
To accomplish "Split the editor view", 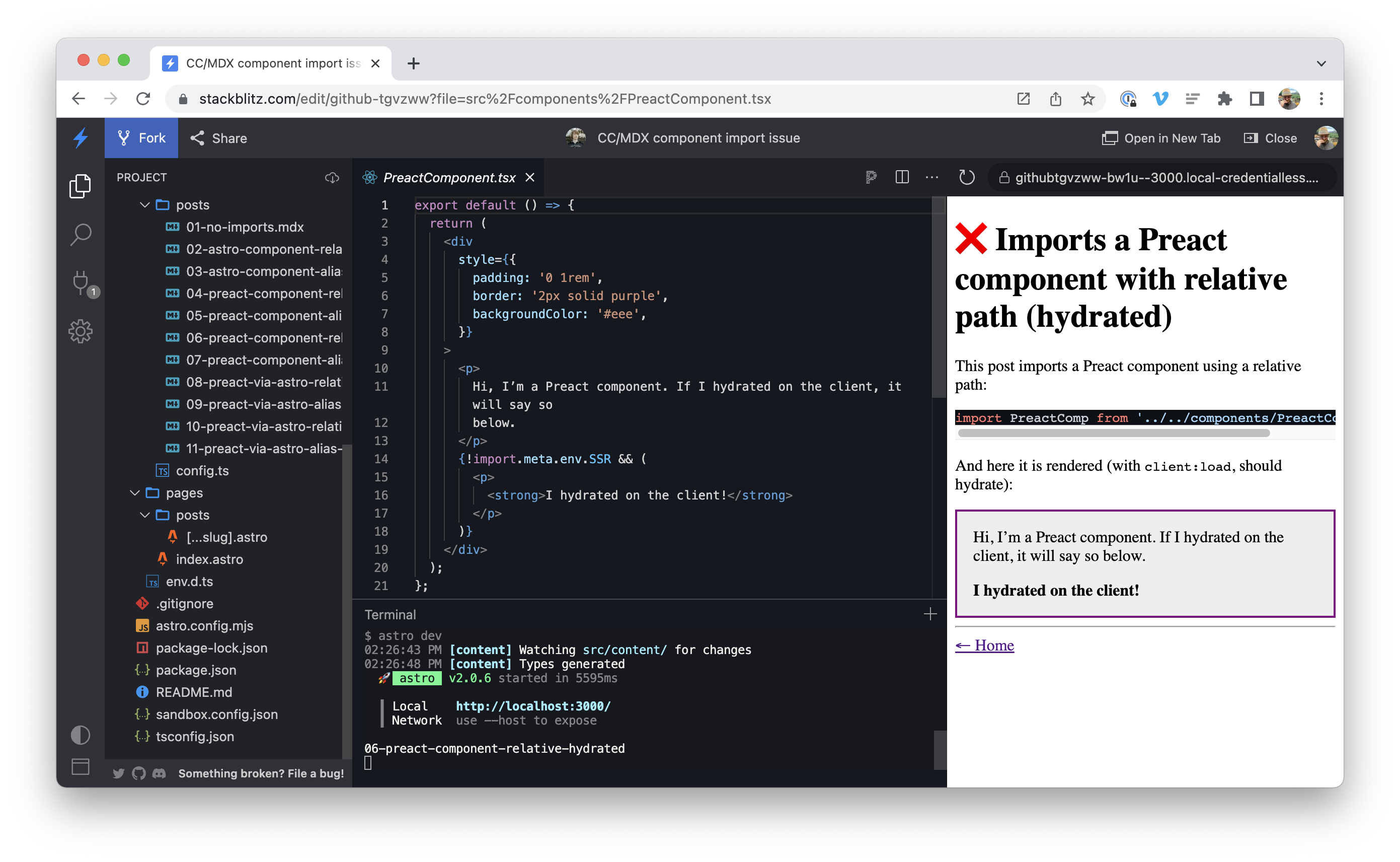I will coord(901,177).
